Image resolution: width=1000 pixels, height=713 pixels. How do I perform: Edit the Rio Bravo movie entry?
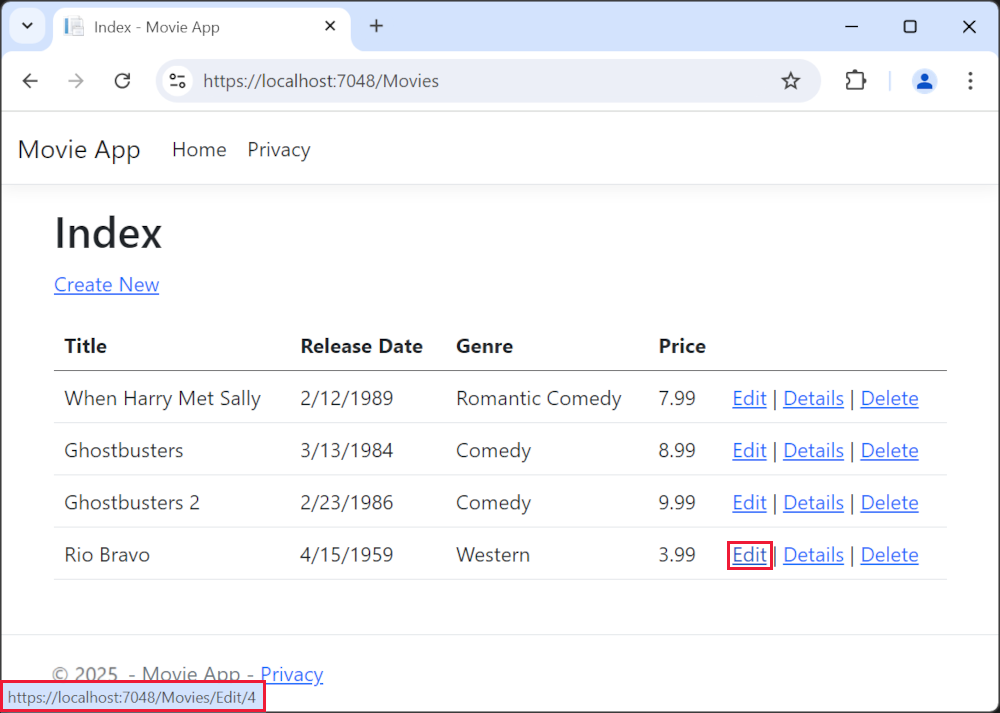(x=749, y=555)
